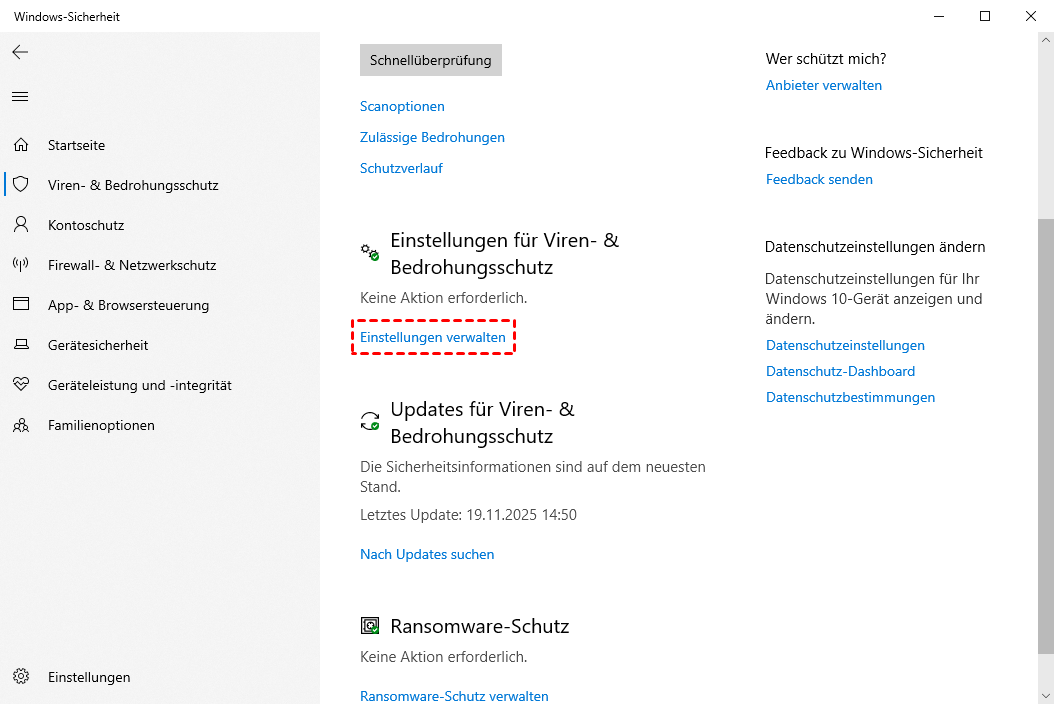1054x704 pixels.
Task: Click the Kontoschutz person icon
Action: pos(20,225)
